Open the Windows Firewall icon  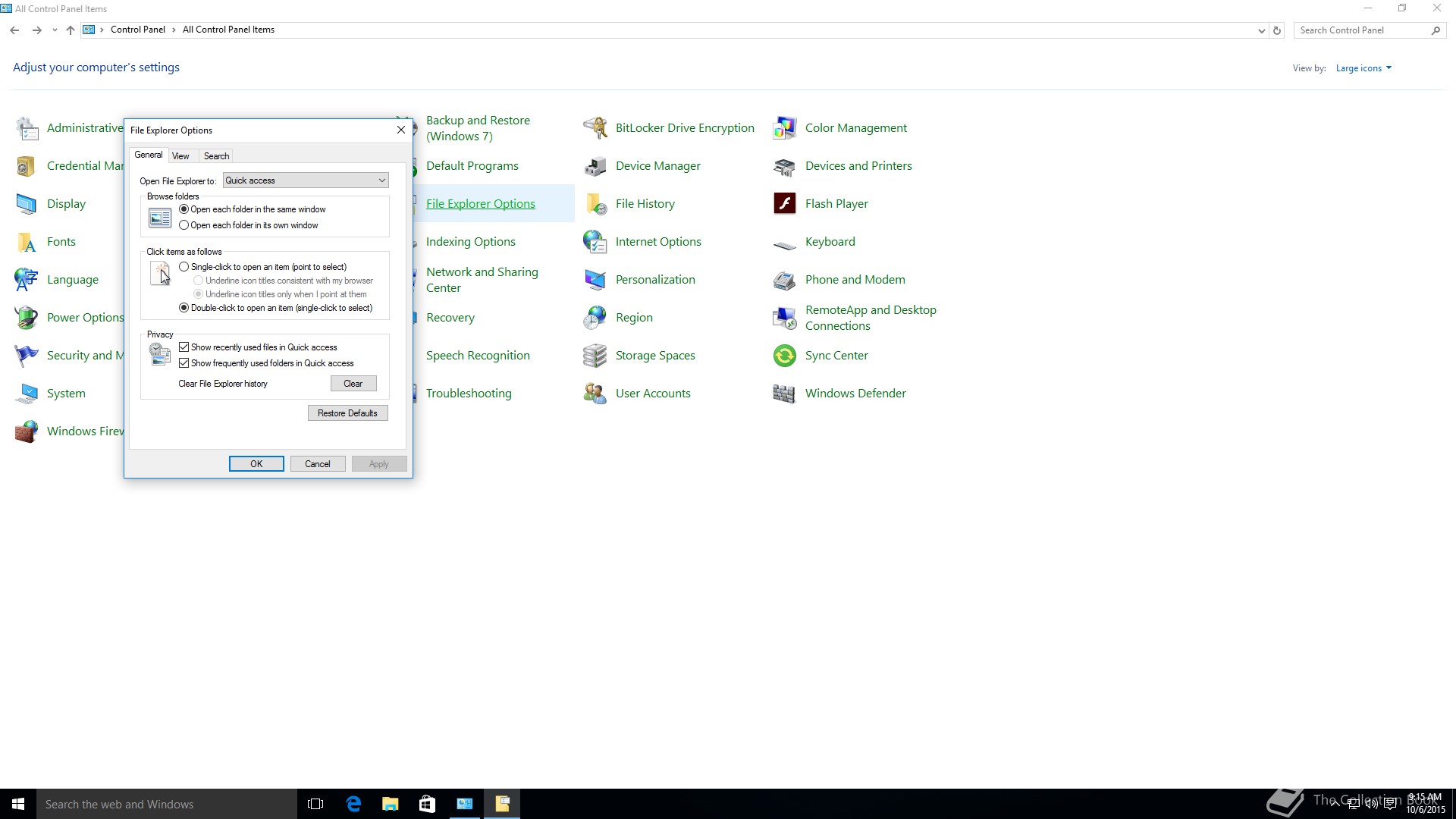27,431
